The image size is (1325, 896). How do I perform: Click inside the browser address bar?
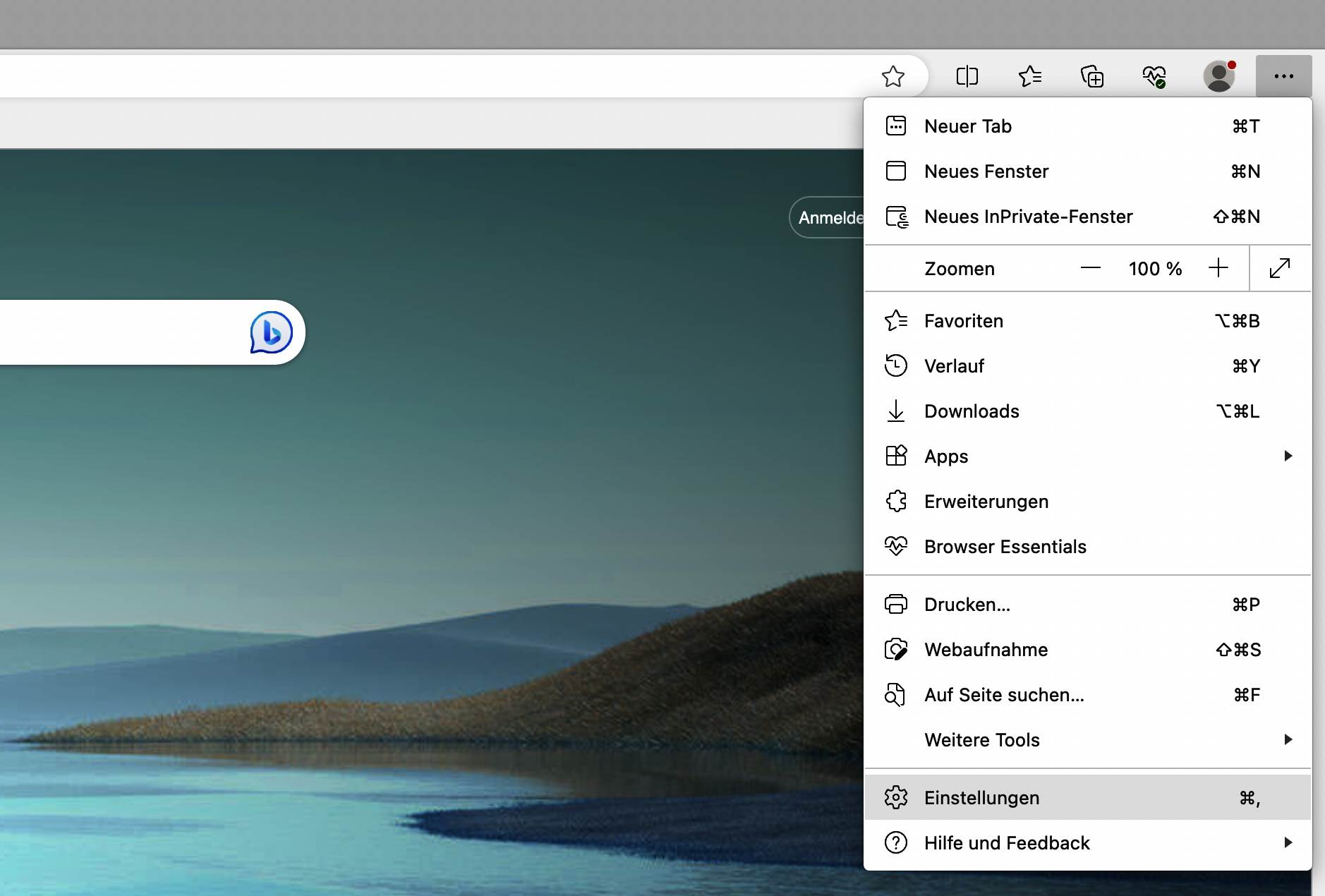pos(423,75)
